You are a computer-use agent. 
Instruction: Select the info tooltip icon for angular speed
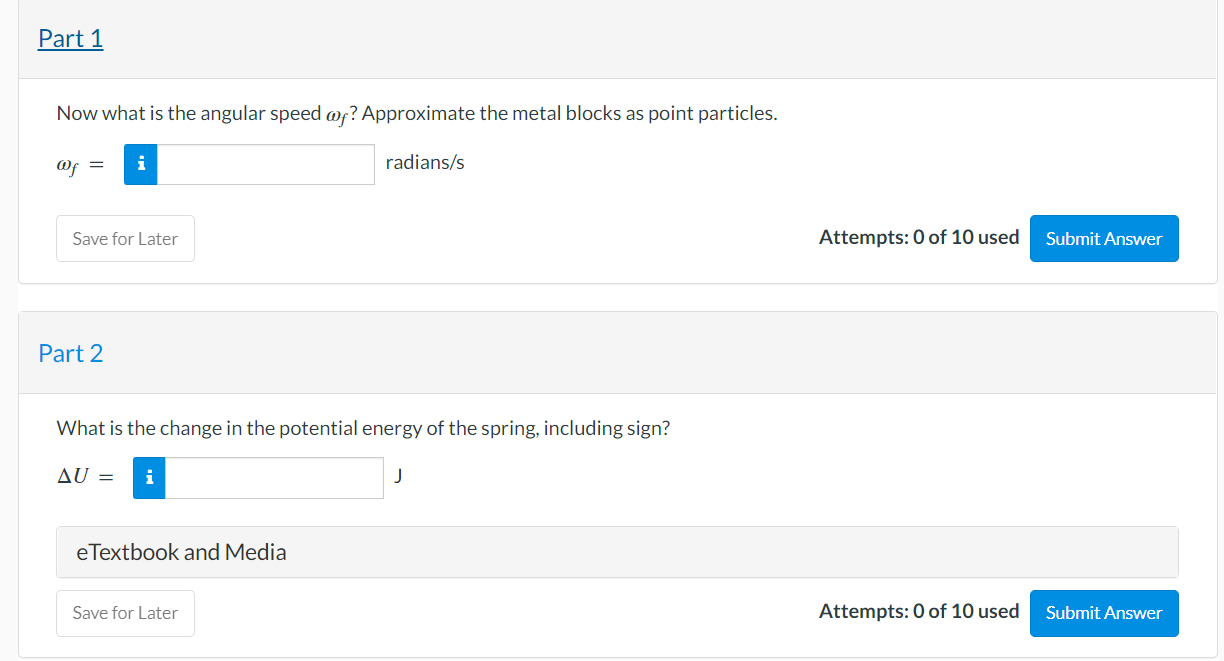[140, 164]
